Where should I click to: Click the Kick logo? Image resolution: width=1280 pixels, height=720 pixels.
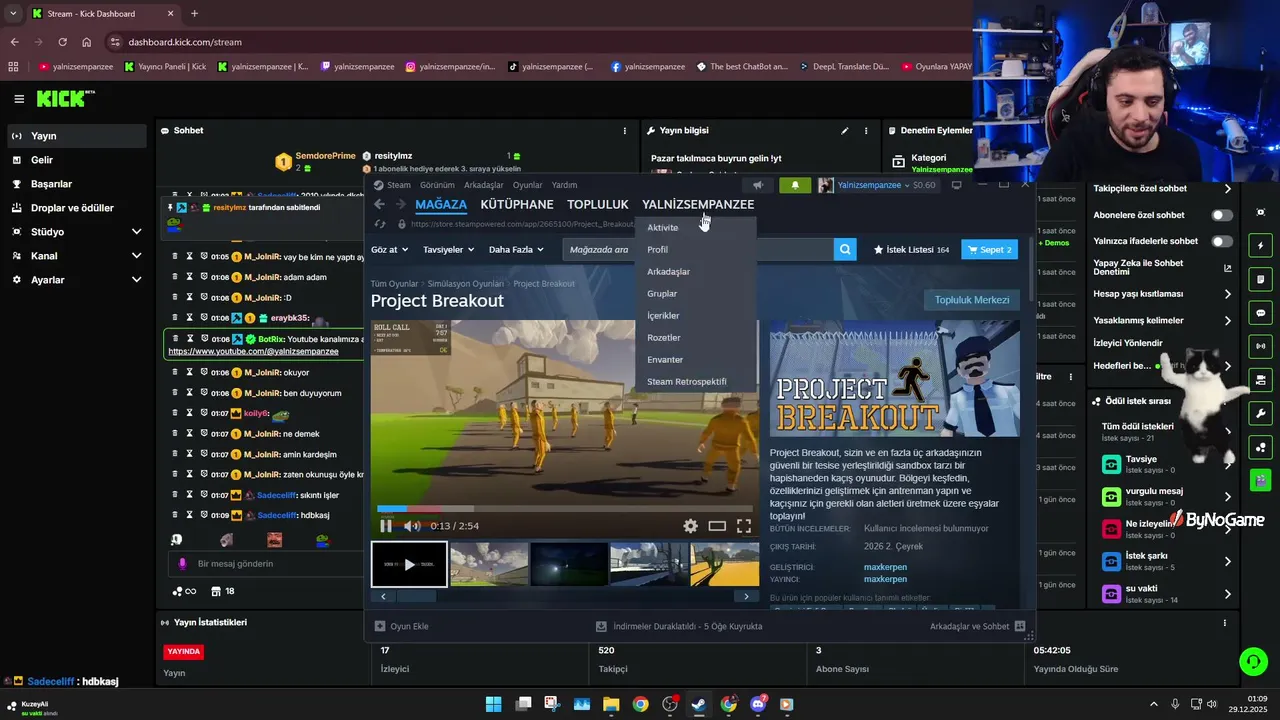pyautogui.click(x=66, y=98)
